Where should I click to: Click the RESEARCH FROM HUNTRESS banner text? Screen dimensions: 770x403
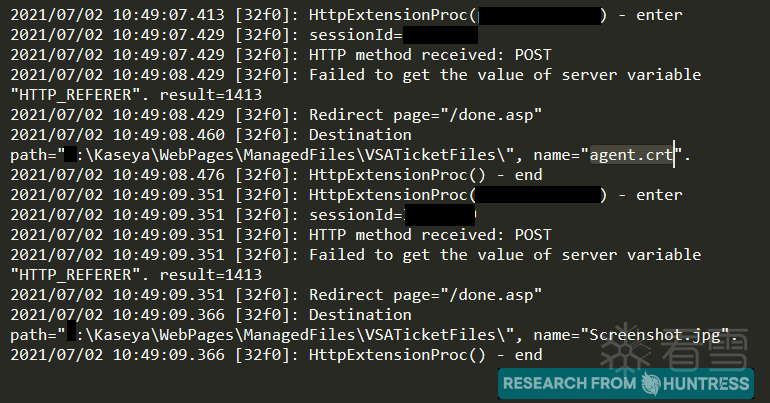click(x=570, y=384)
